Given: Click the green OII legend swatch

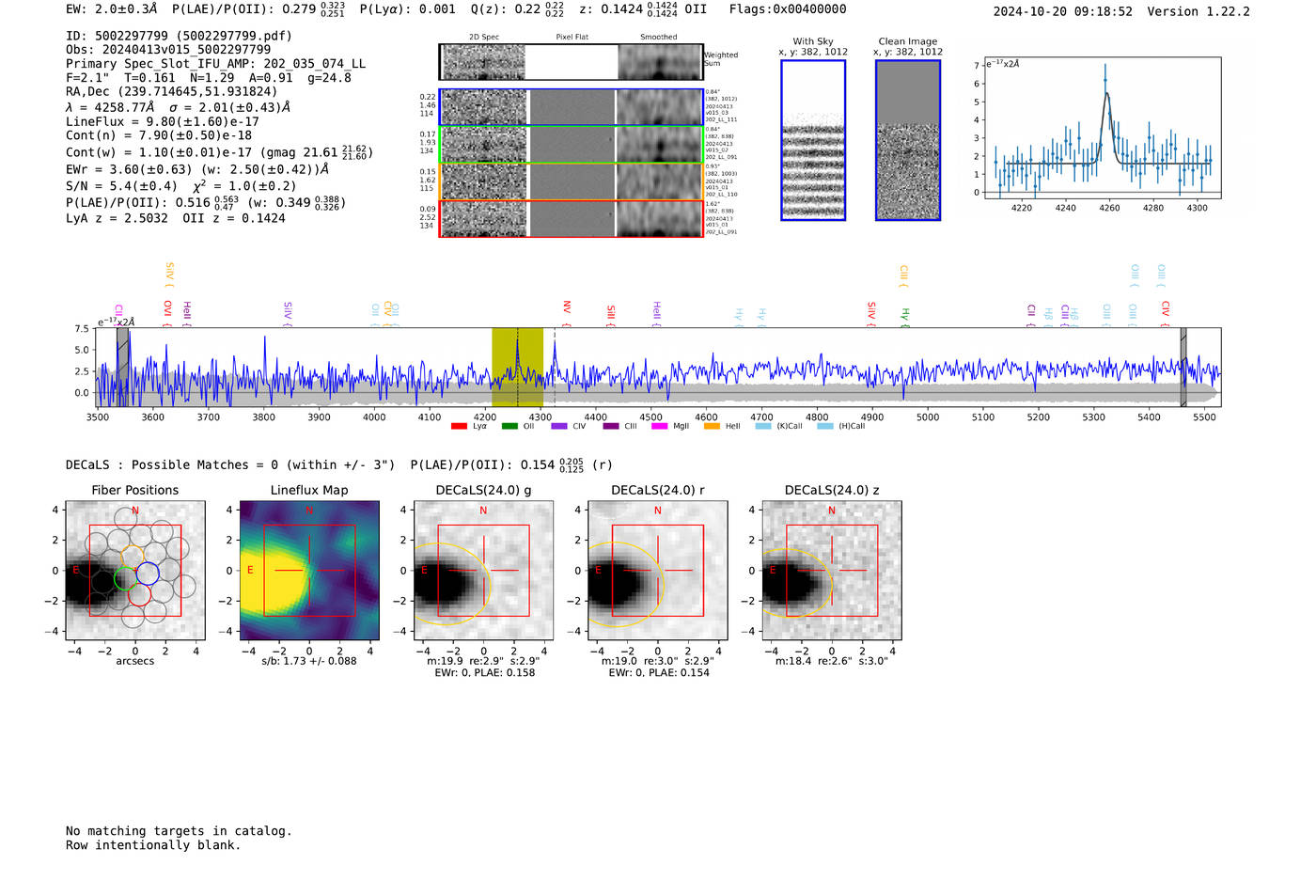Looking at the screenshot, I should 509,426.
